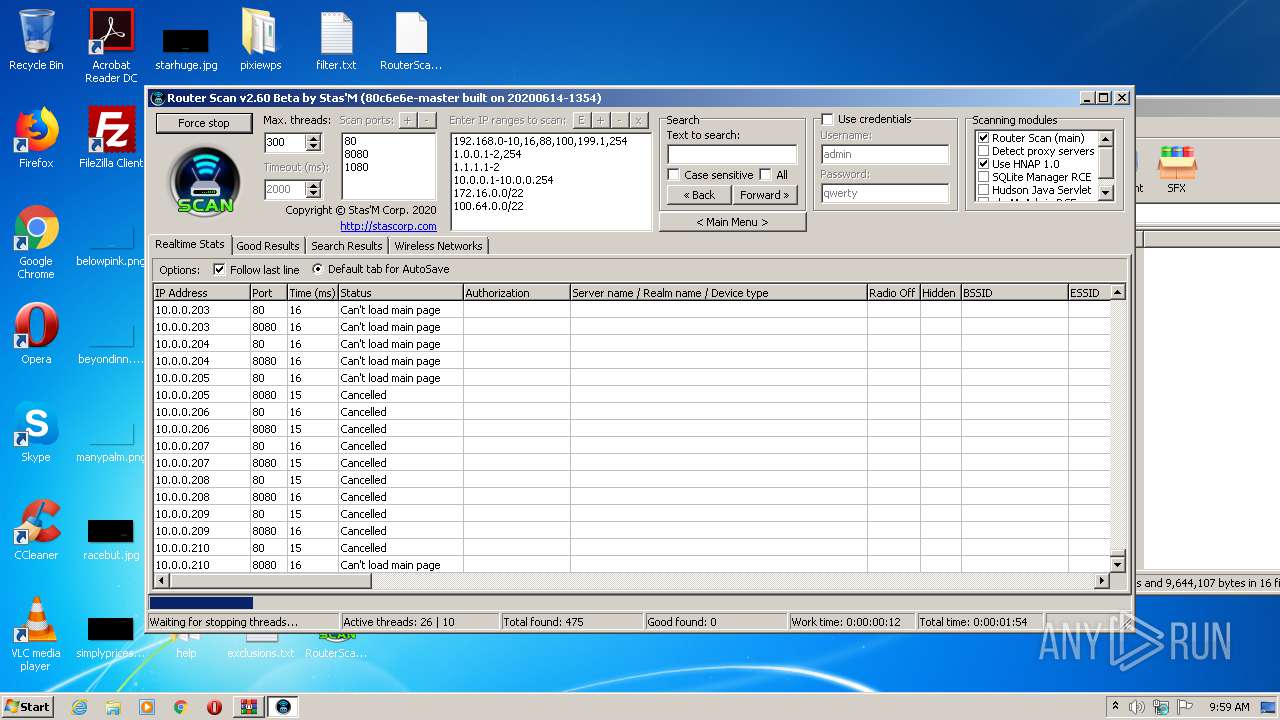Open the pixiewps folder icon

260,40
